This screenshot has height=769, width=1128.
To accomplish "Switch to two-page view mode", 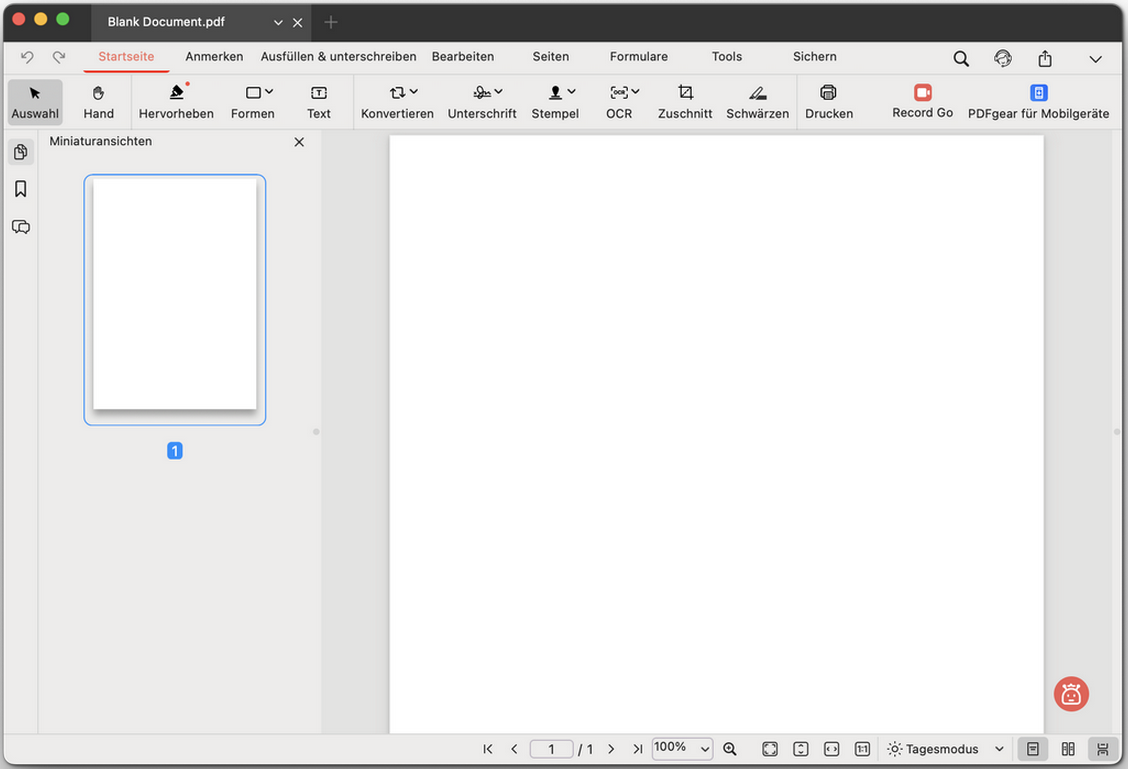I will coord(1067,748).
